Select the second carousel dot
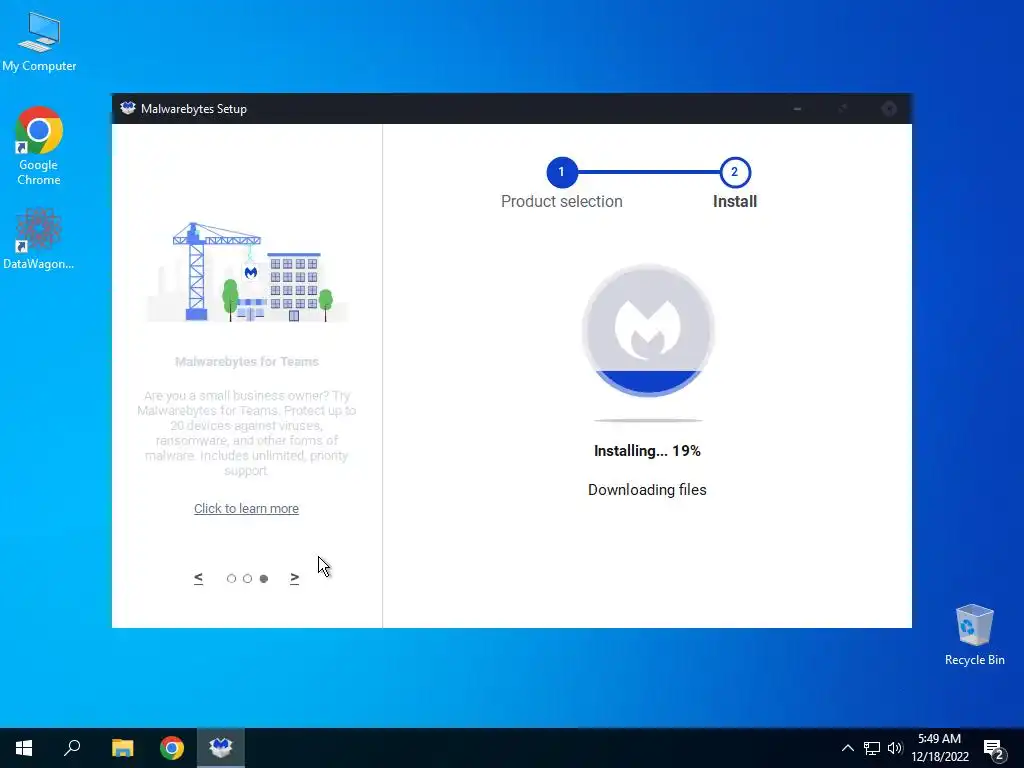This screenshot has height=768, width=1024. [248, 579]
